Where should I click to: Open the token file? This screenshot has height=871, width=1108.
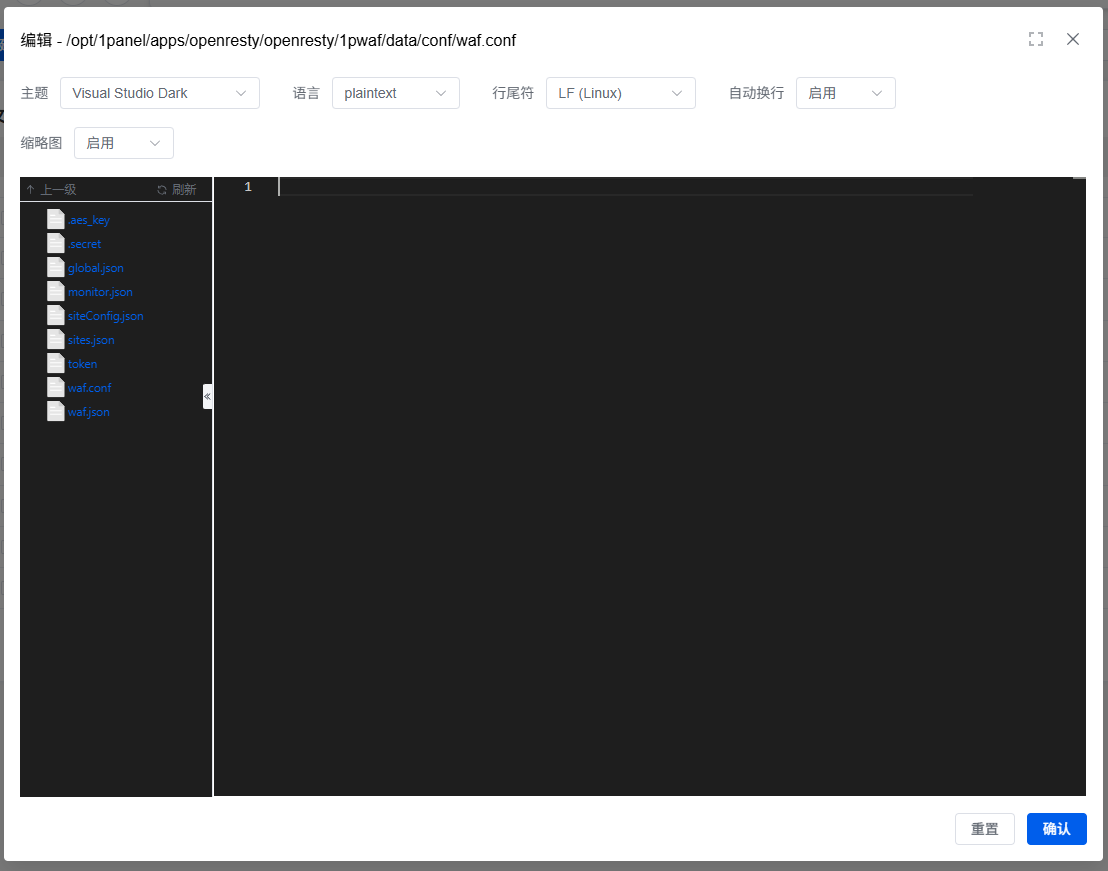[x=82, y=364]
